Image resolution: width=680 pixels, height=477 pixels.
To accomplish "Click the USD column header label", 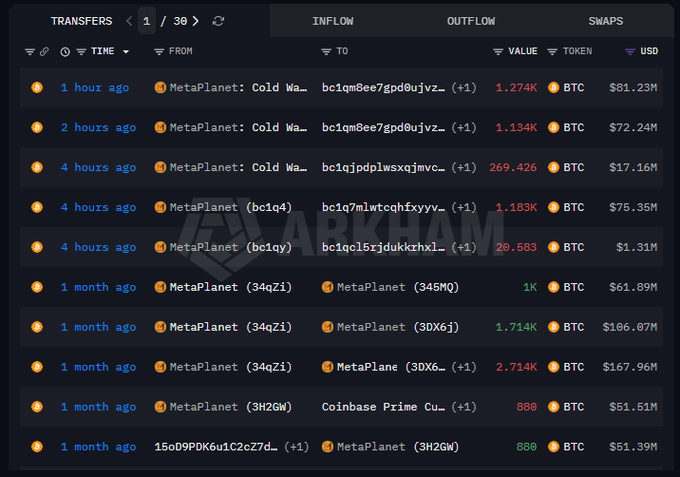I will 649,52.
